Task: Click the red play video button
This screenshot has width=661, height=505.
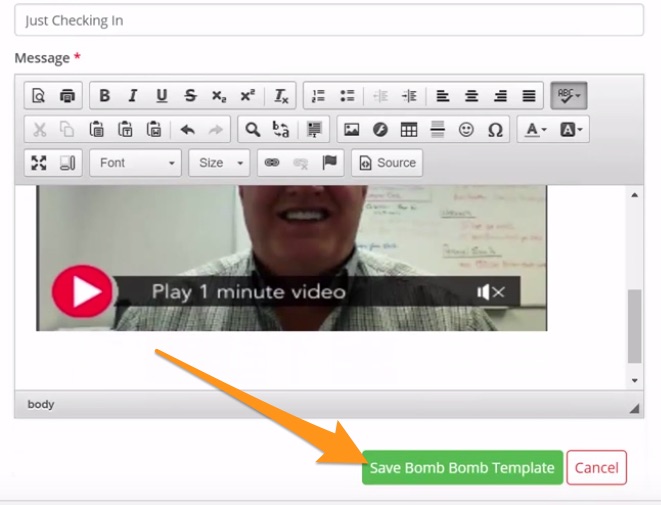Action: tap(83, 291)
